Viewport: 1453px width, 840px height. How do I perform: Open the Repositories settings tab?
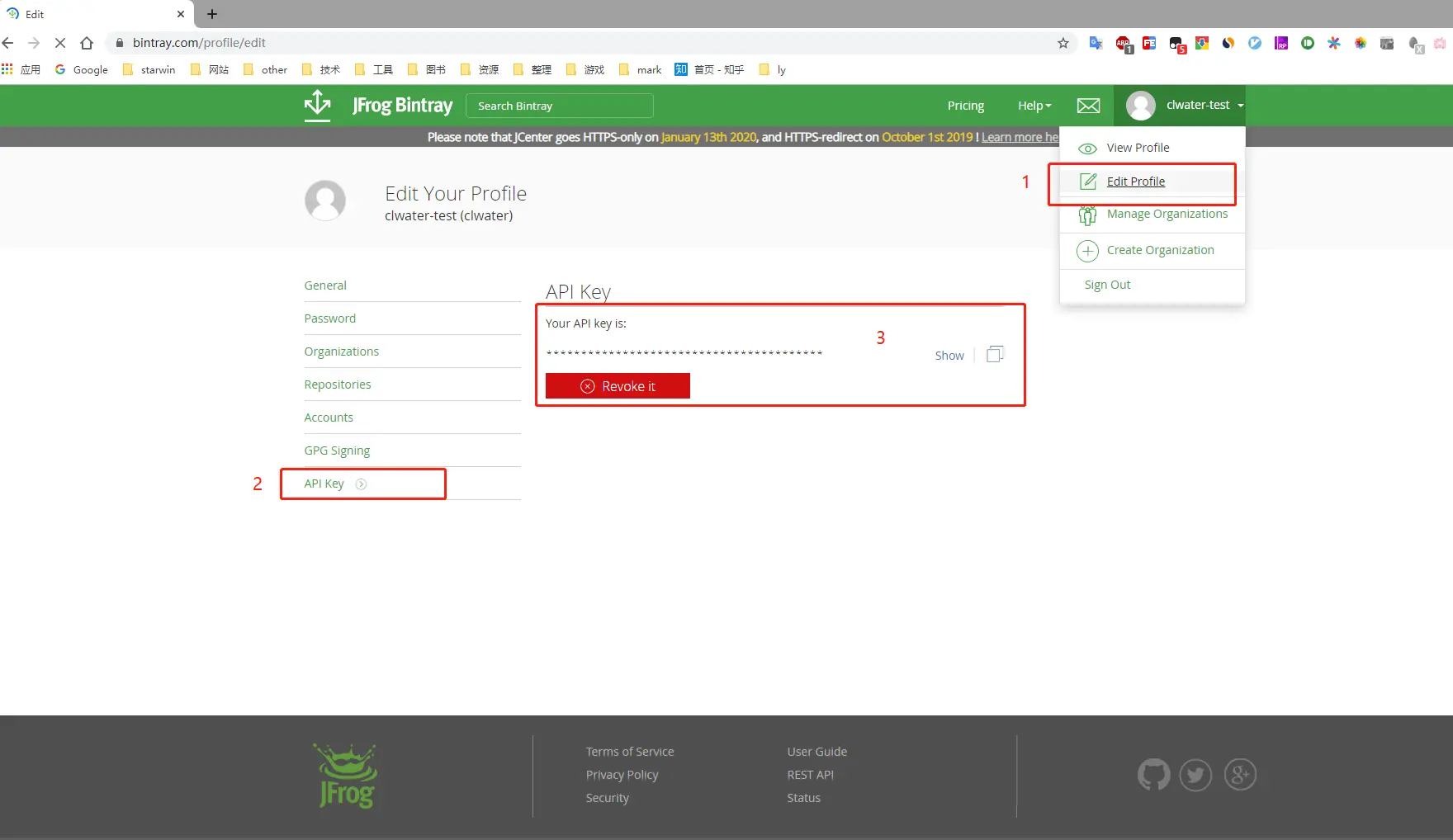pyautogui.click(x=337, y=385)
